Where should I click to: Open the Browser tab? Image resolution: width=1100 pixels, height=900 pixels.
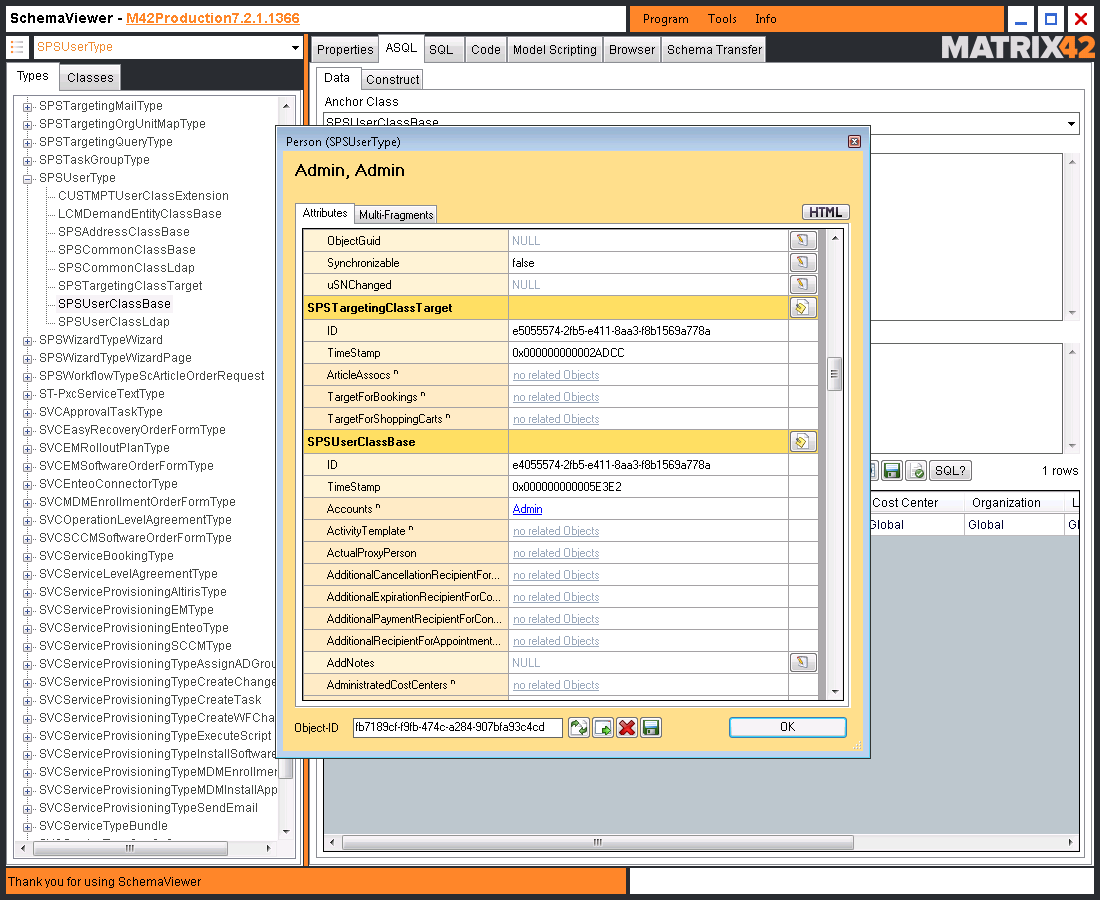pyautogui.click(x=631, y=50)
